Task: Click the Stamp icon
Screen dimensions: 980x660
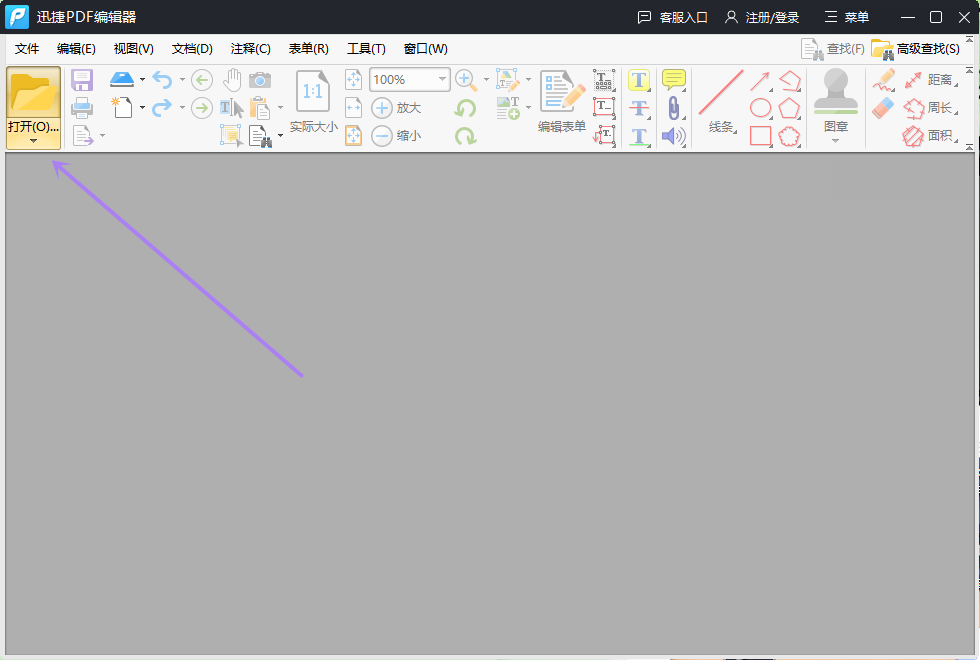Action: coord(836,91)
